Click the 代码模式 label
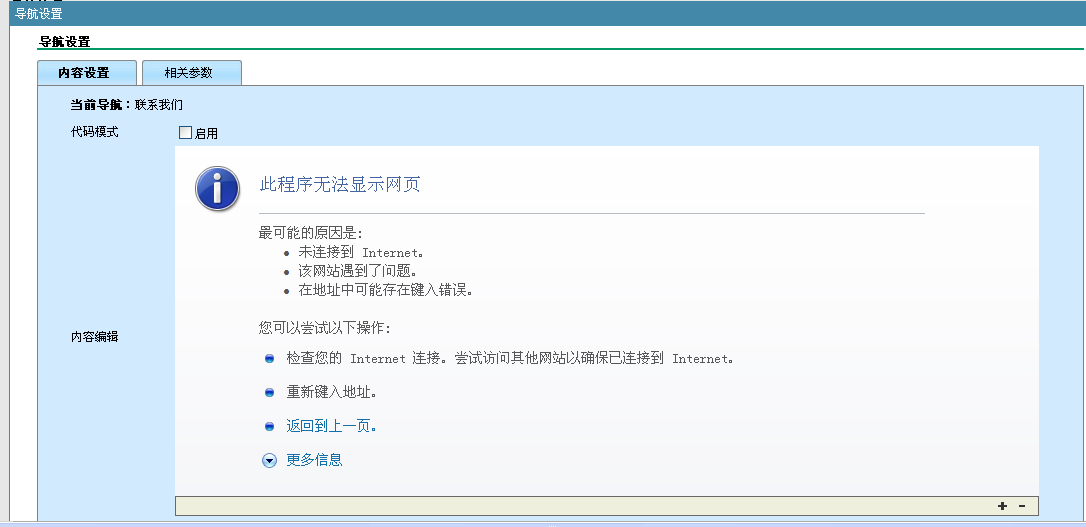Screen dimensions: 1086x527 94,132
